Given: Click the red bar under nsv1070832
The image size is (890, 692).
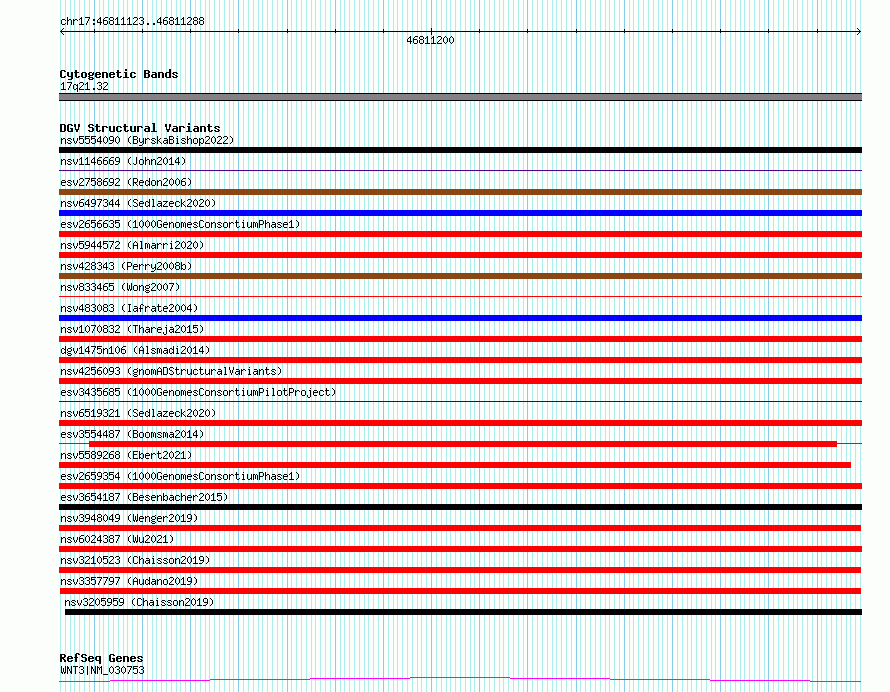Looking at the screenshot, I should click(x=460, y=339).
